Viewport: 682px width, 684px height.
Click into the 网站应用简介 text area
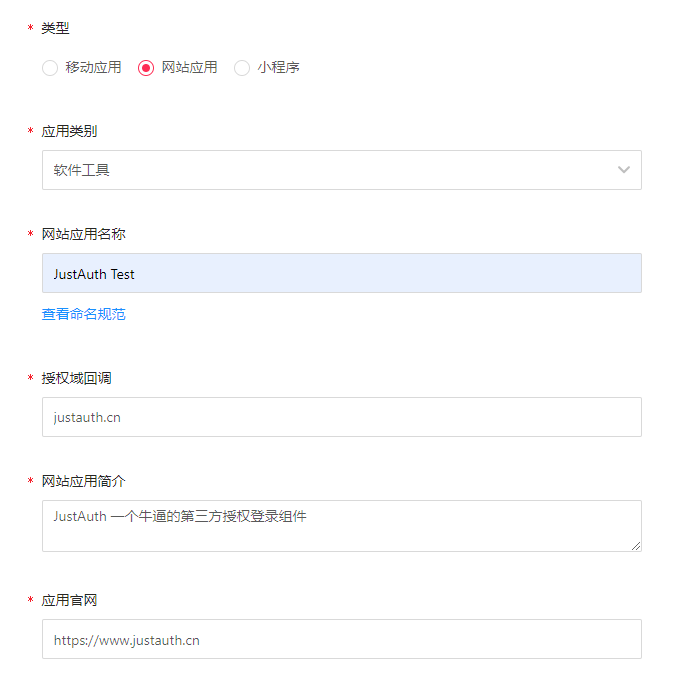tap(342, 526)
